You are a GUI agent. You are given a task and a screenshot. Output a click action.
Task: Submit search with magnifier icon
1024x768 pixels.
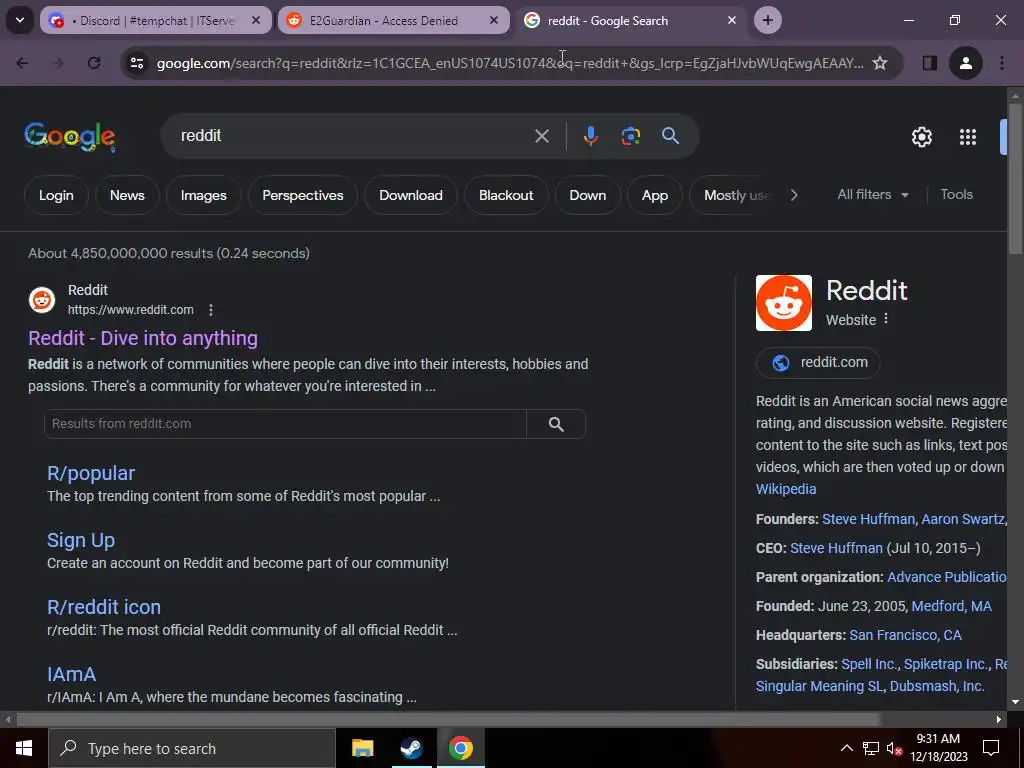click(x=670, y=136)
